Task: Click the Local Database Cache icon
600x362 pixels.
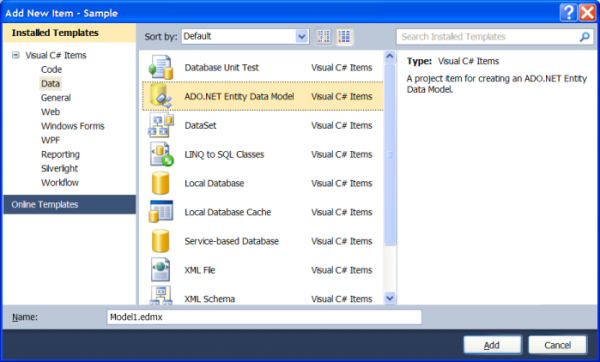Action: pos(161,212)
